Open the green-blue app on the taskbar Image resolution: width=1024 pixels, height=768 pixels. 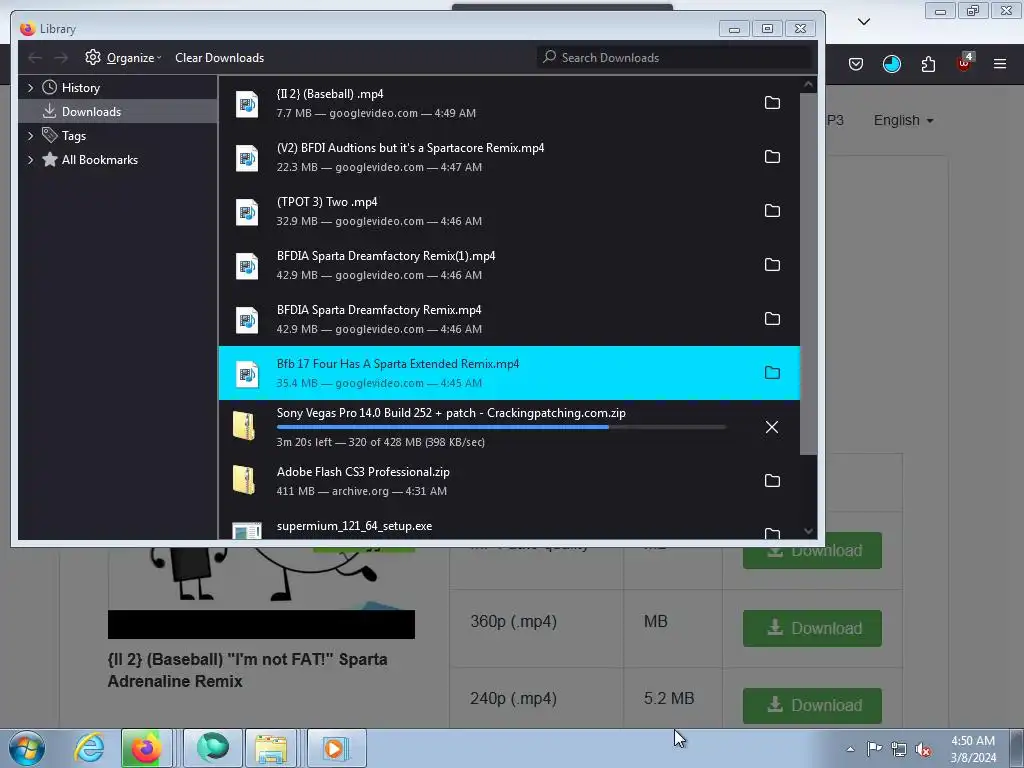(x=213, y=748)
